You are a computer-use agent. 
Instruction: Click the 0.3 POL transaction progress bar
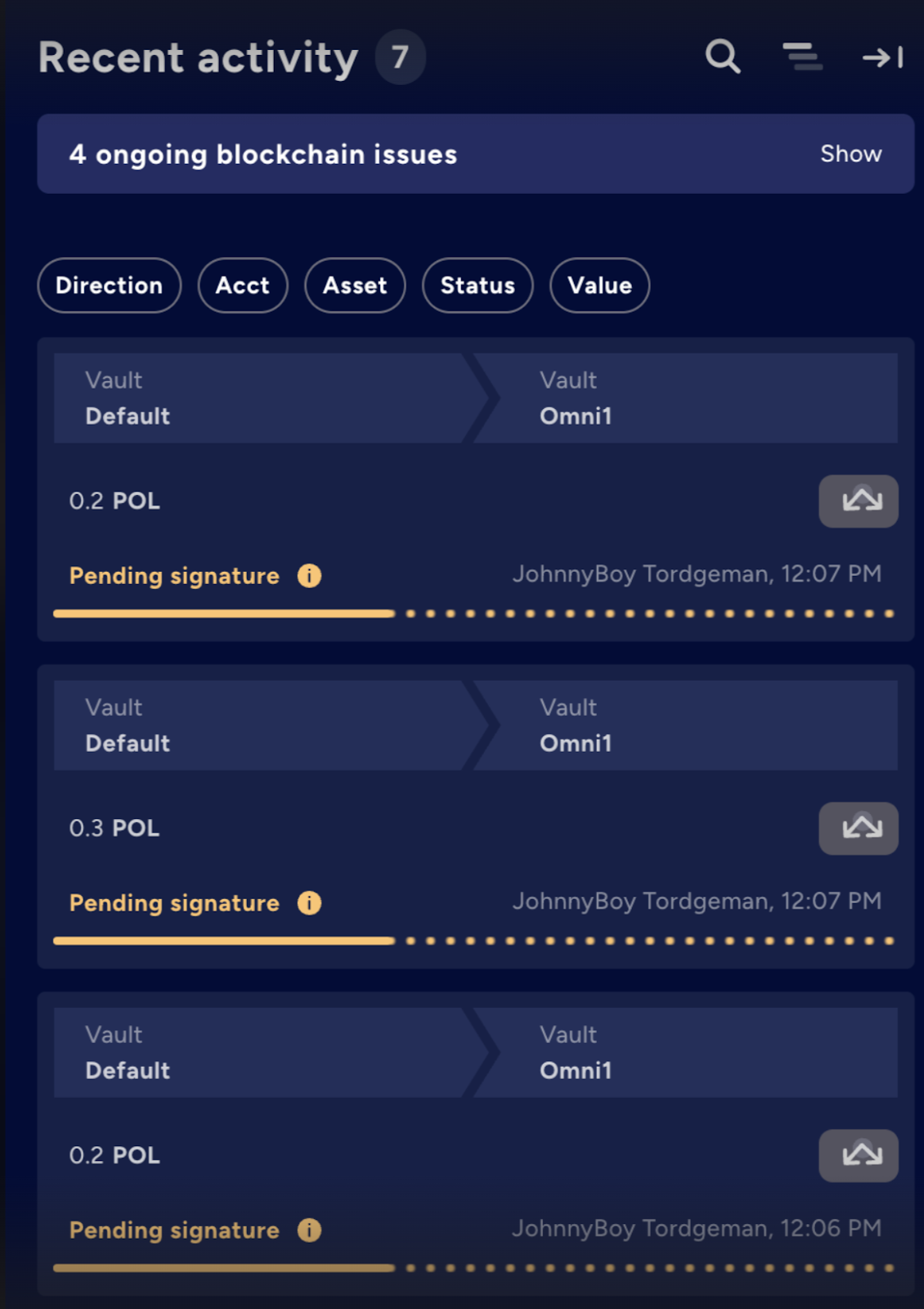[x=474, y=941]
